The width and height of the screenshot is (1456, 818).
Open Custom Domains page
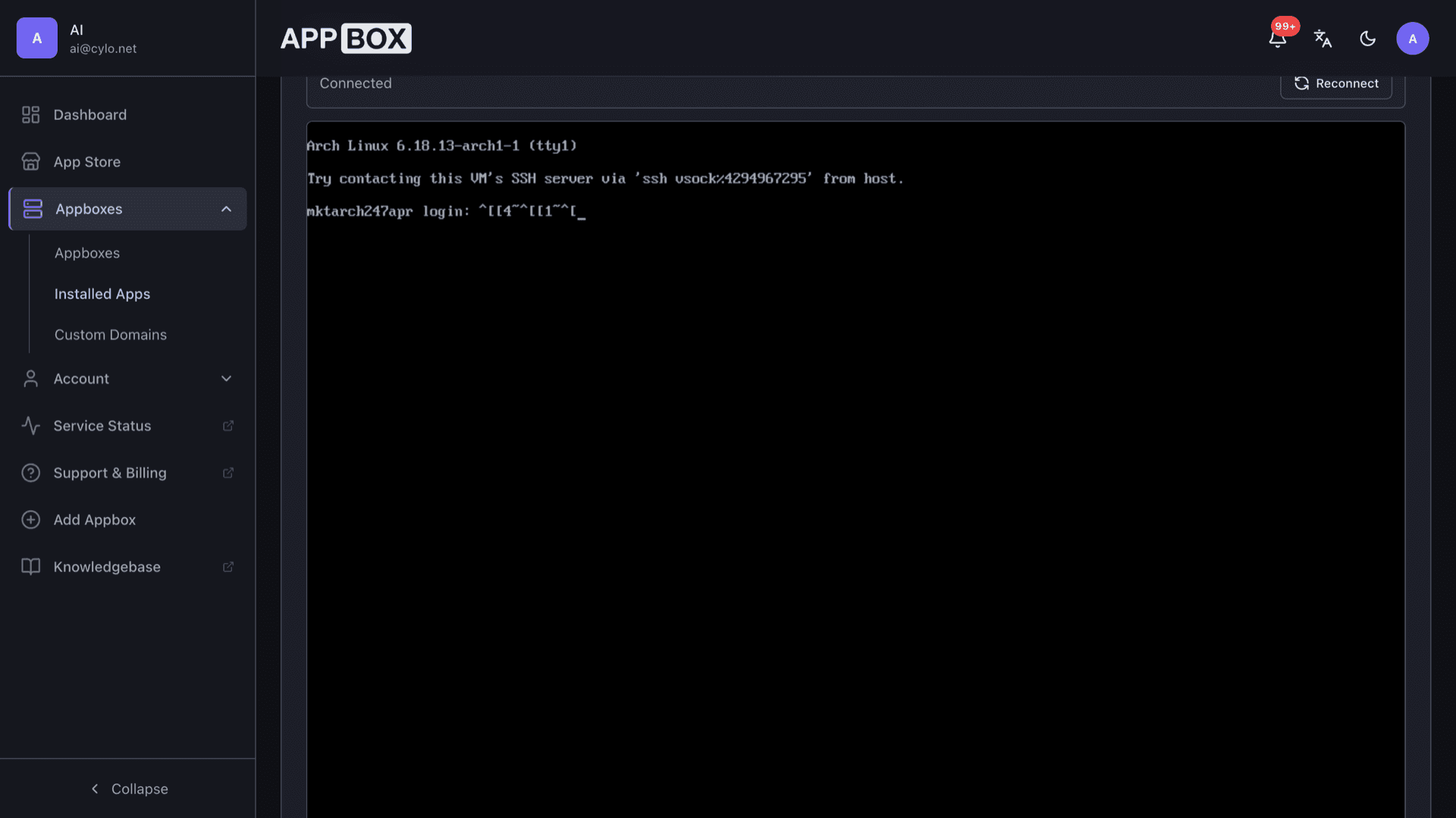(111, 334)
